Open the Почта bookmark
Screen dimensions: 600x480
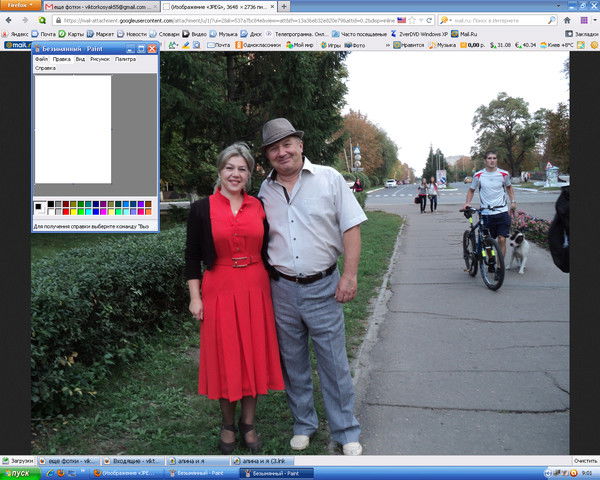coord(47,33)
